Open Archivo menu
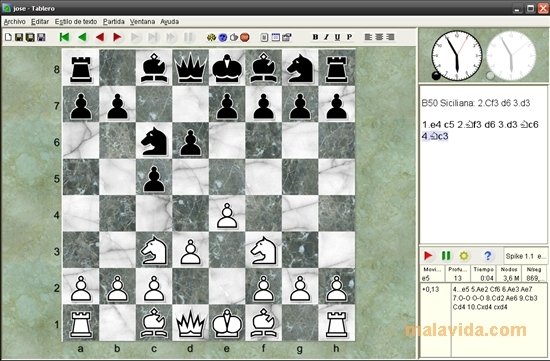Image resolution: width=550 pixels, height=361 pixels. (x=14, y=22)
